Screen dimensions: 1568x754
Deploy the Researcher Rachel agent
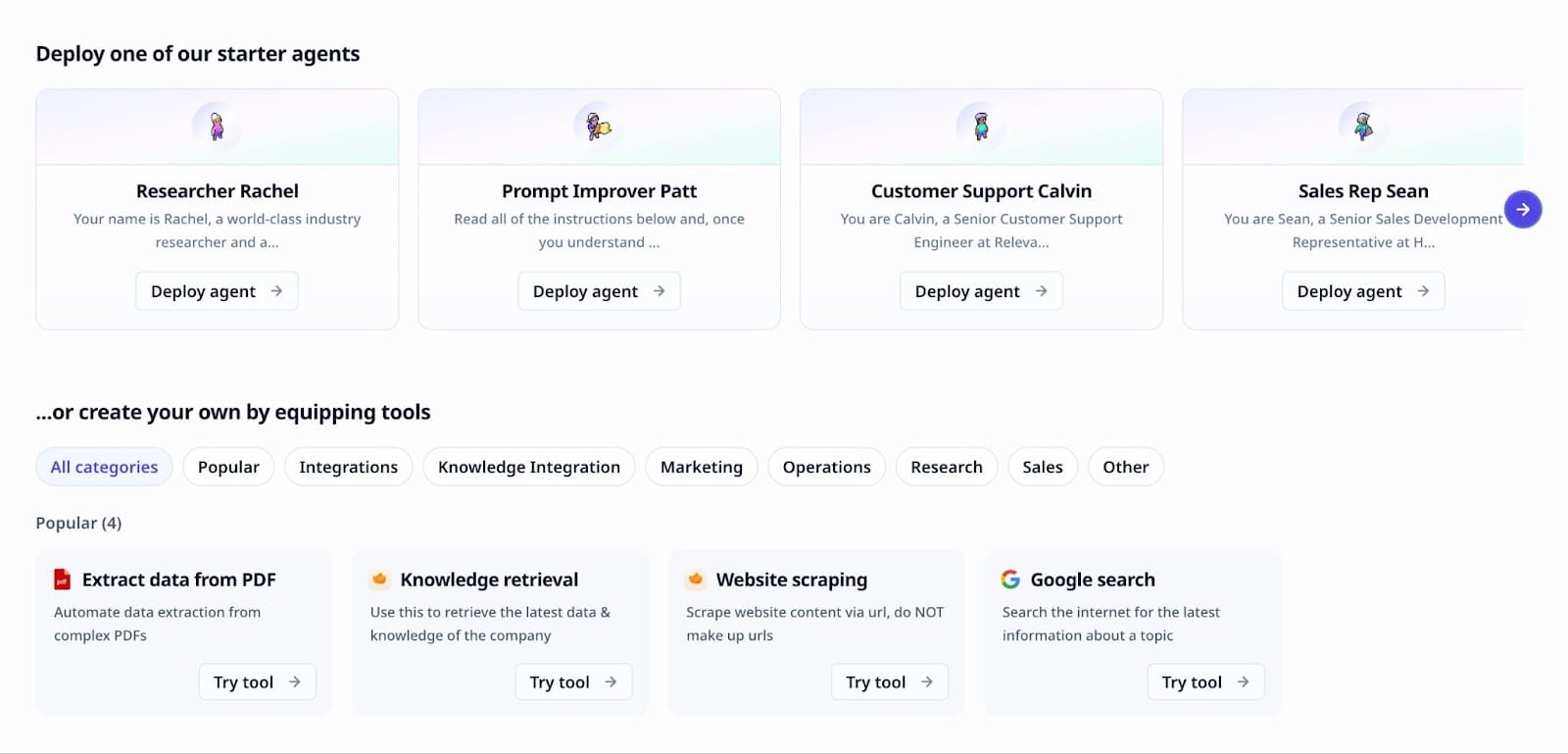[x=217, y=291]
